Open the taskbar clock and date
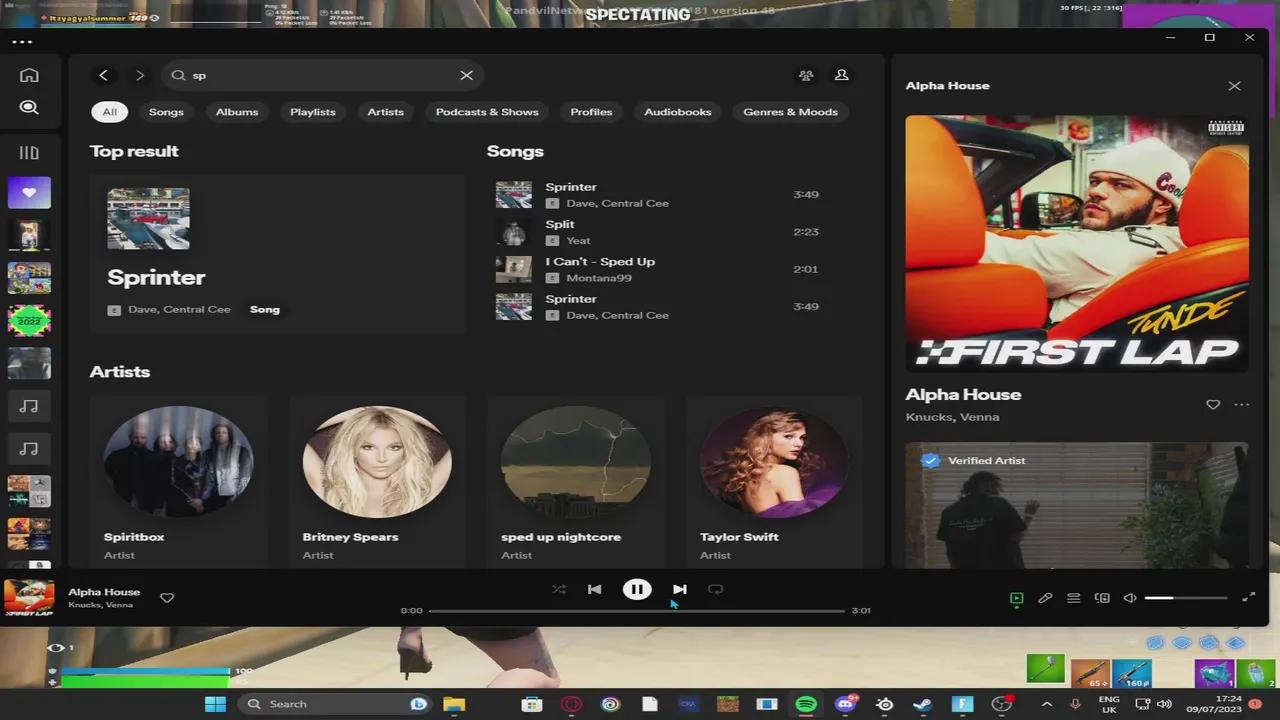This screenshot has width=1280, height=720. (x=1214, y=704)
